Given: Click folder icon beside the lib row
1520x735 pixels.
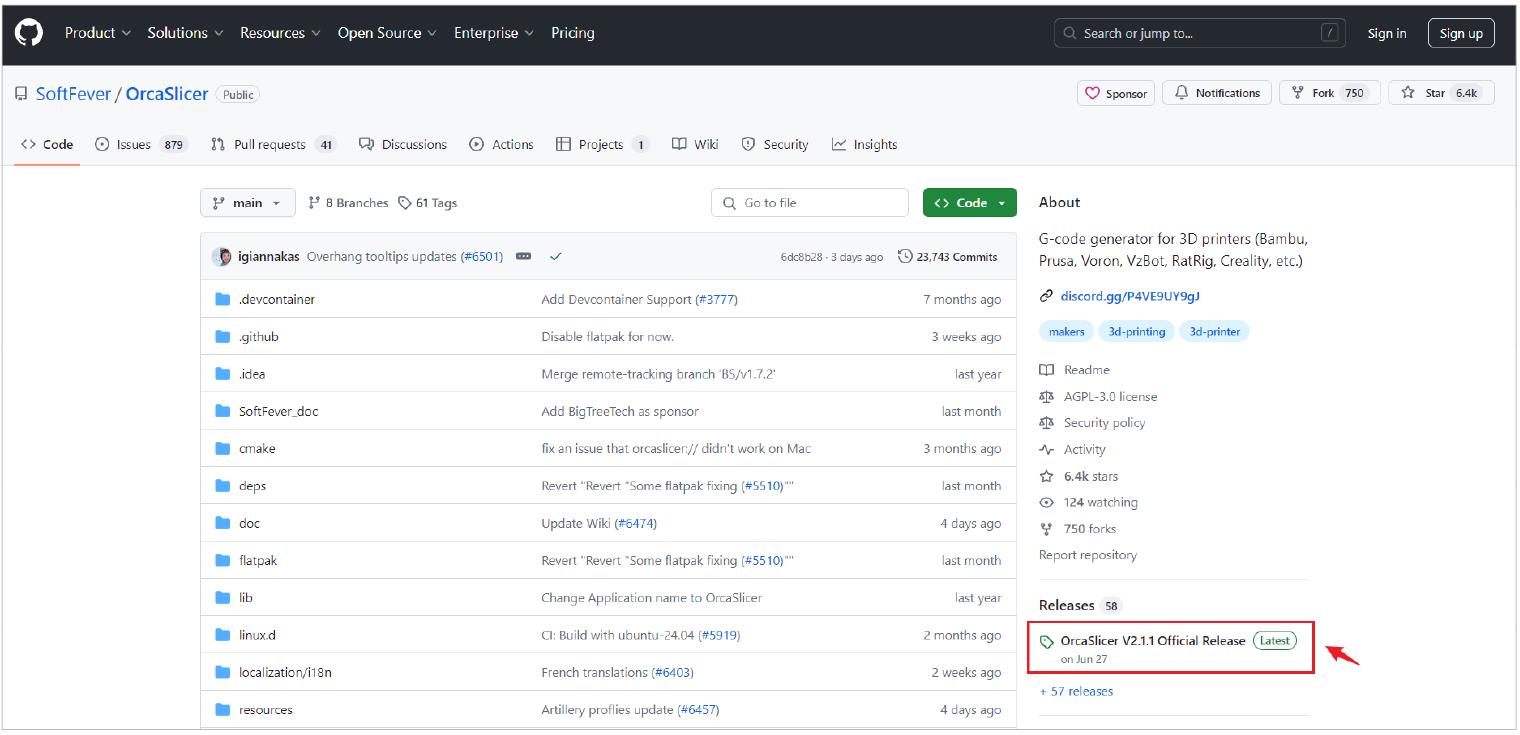Looking at the screenshot, I should coord(222,598).
